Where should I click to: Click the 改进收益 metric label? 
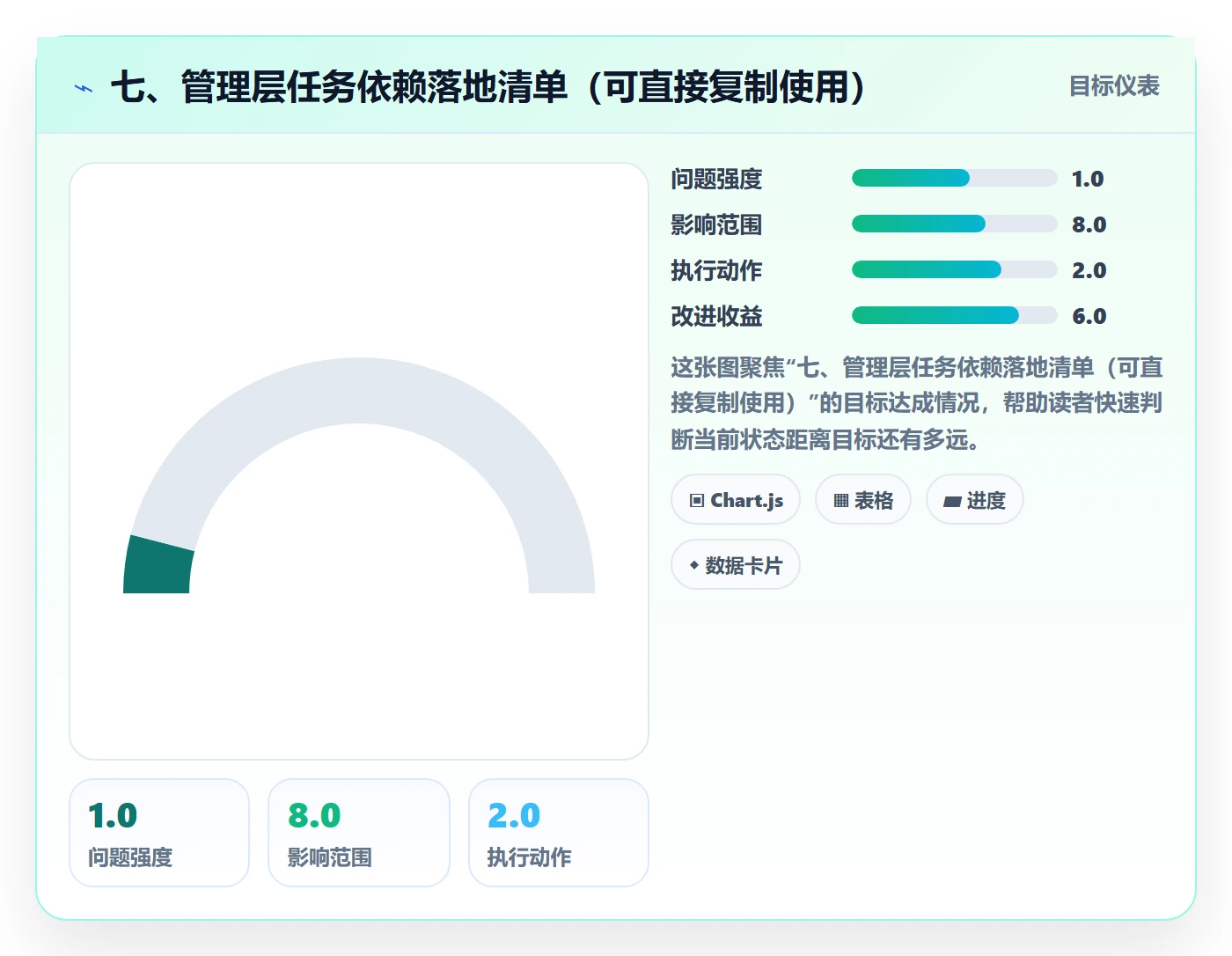coord(716,317)
